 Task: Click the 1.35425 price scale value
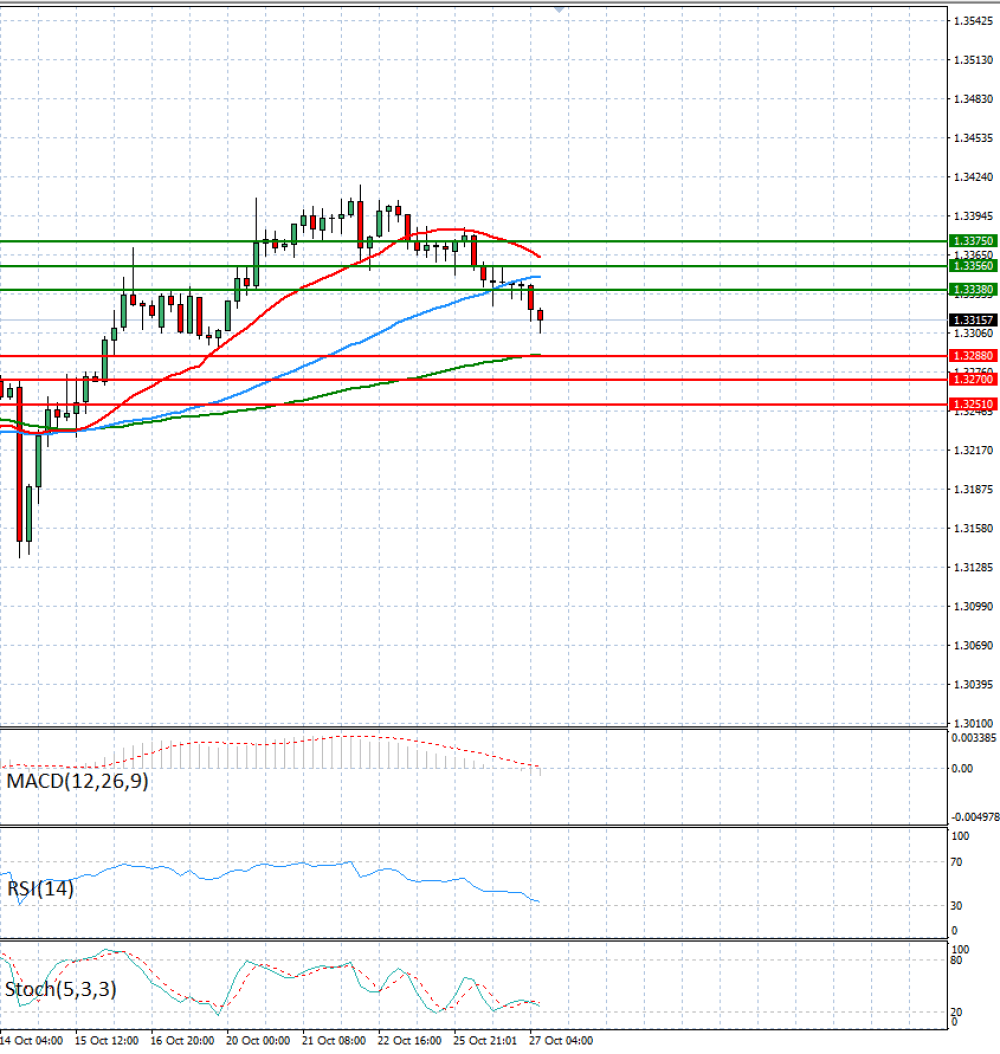[973, 22]
